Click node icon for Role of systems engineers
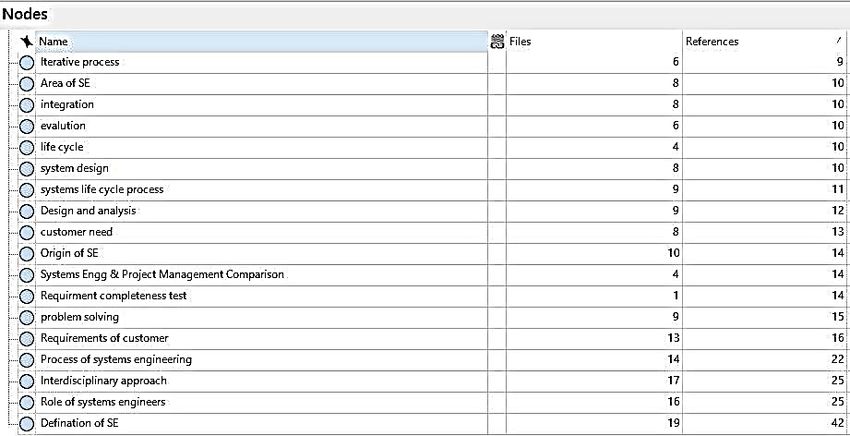Screen dimensions: 850x436 [27, 402]
